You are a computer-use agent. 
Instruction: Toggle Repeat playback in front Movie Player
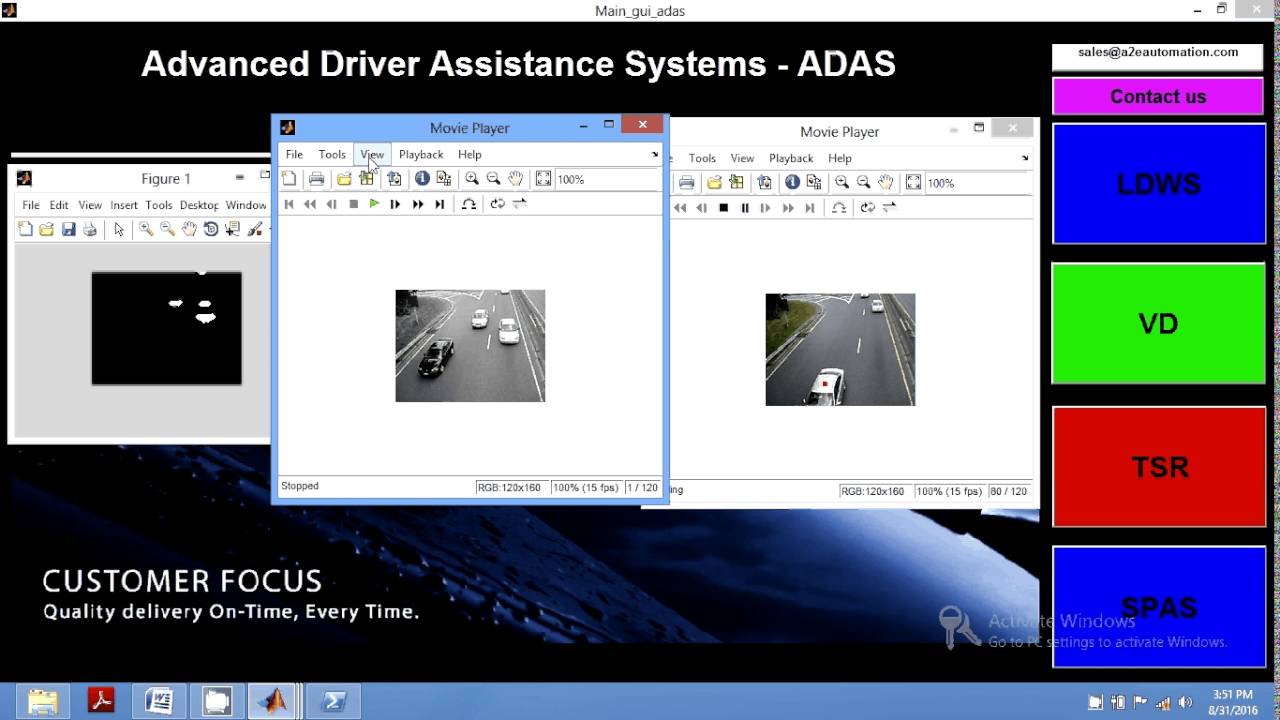497,204
